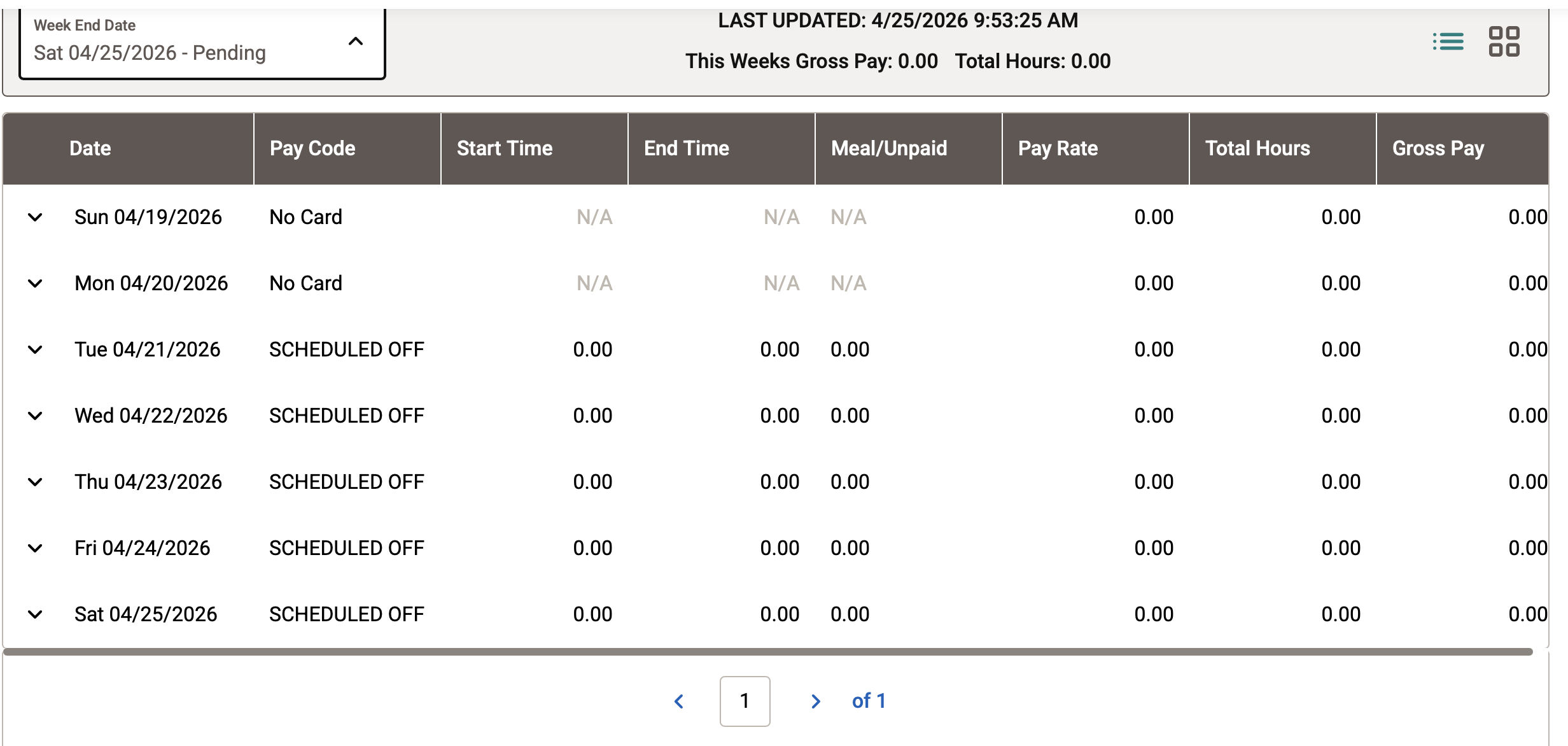The height and width of the screenshot is (746, 1568).
Task: Select the Mon 04/20/2026 date text
Action: (x=151, y=284)
